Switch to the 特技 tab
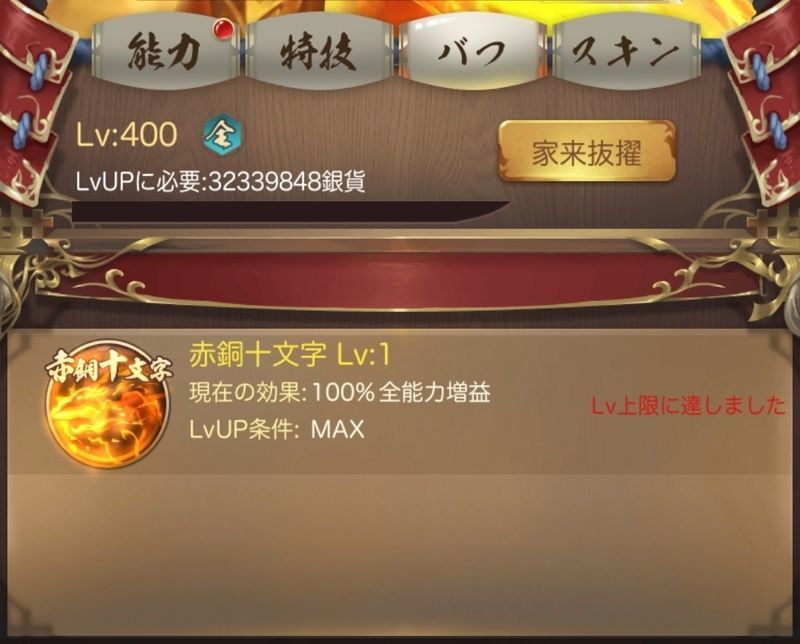This screenshot has width=800, height=644. [x=319, y=52]
